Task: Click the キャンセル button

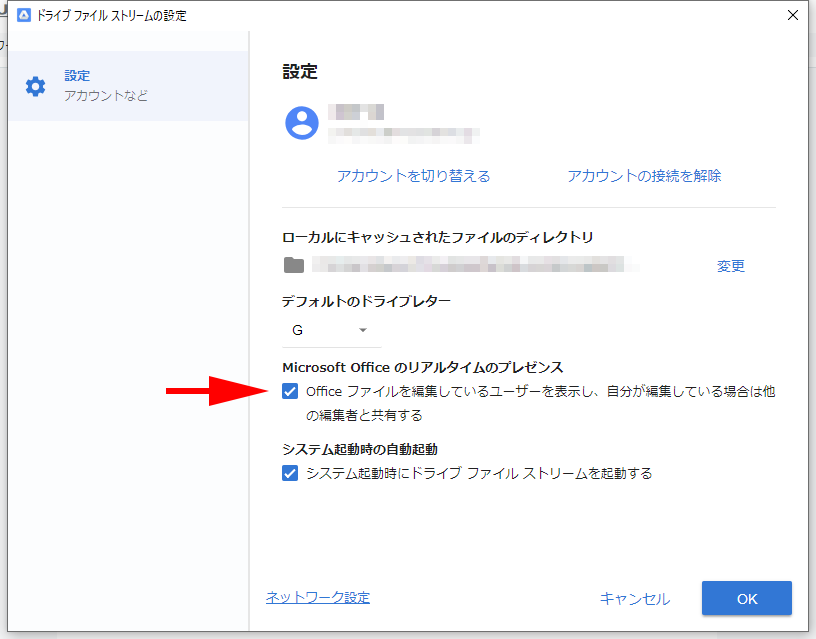Action: tap(635, 599)
